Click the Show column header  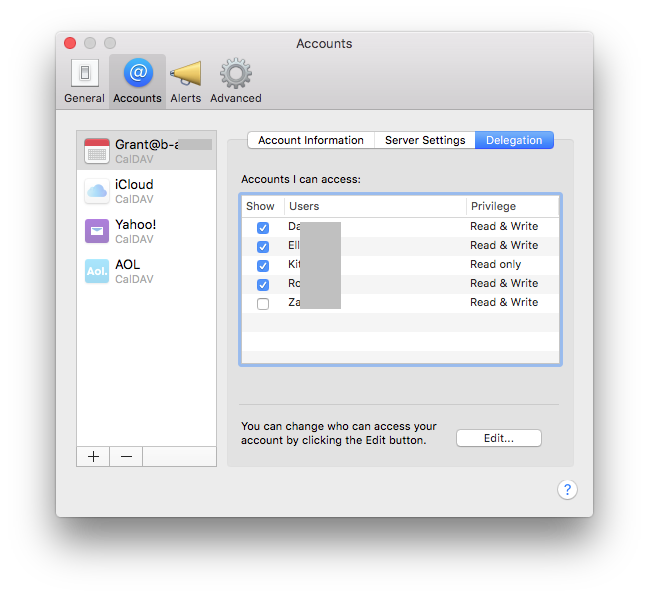263,206
